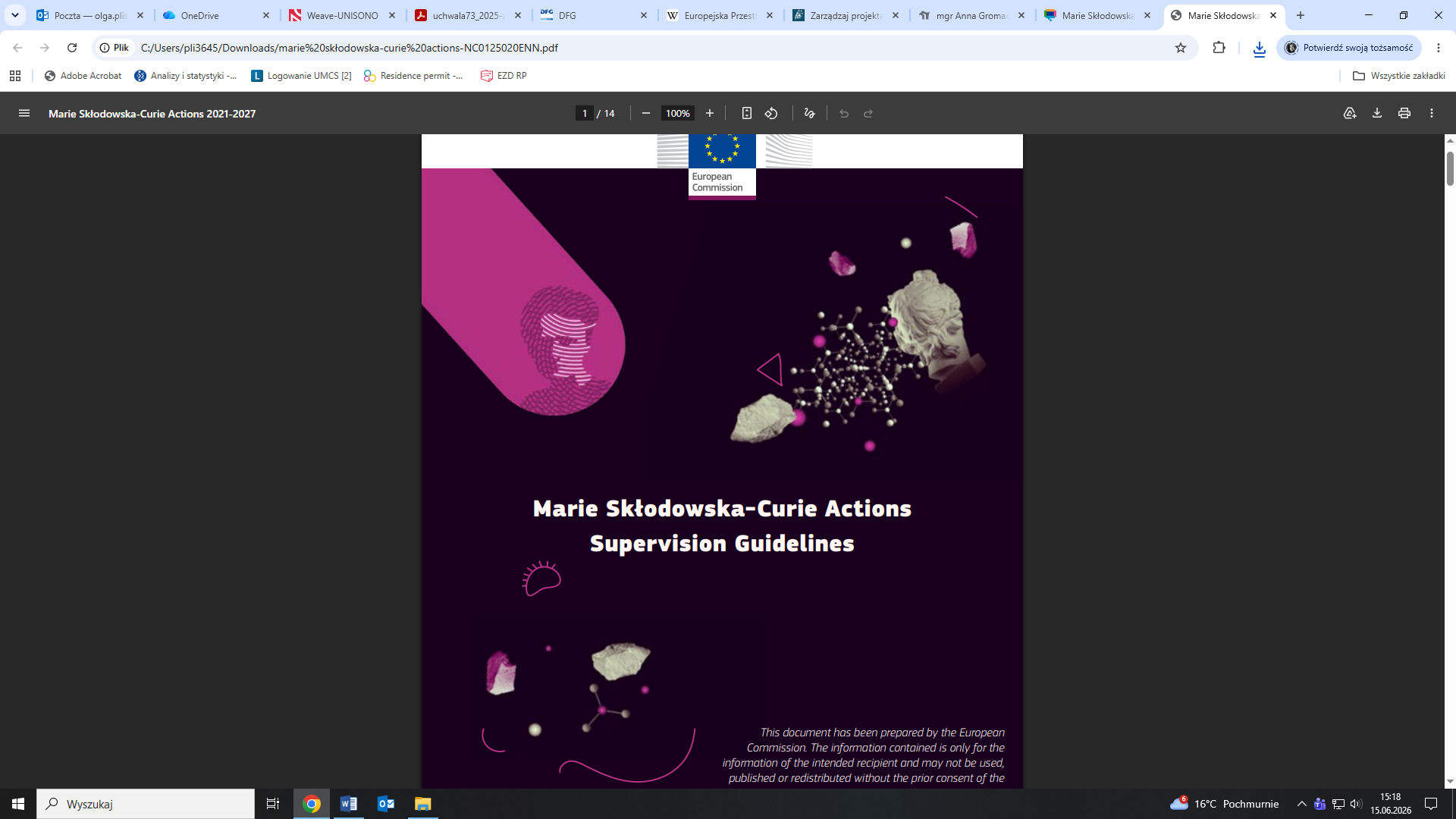The image size is (1456, 819).
Task: Open Outlook from the taskbar
Action: pos(386,804)
